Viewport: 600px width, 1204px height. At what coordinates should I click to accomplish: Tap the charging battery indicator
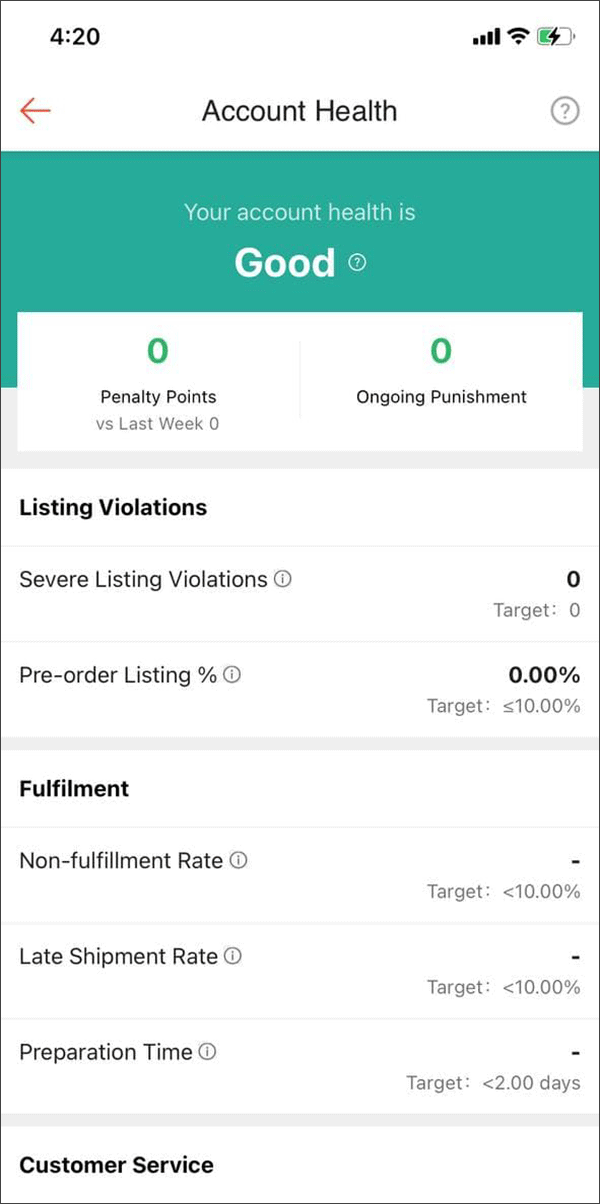(552, 36)
